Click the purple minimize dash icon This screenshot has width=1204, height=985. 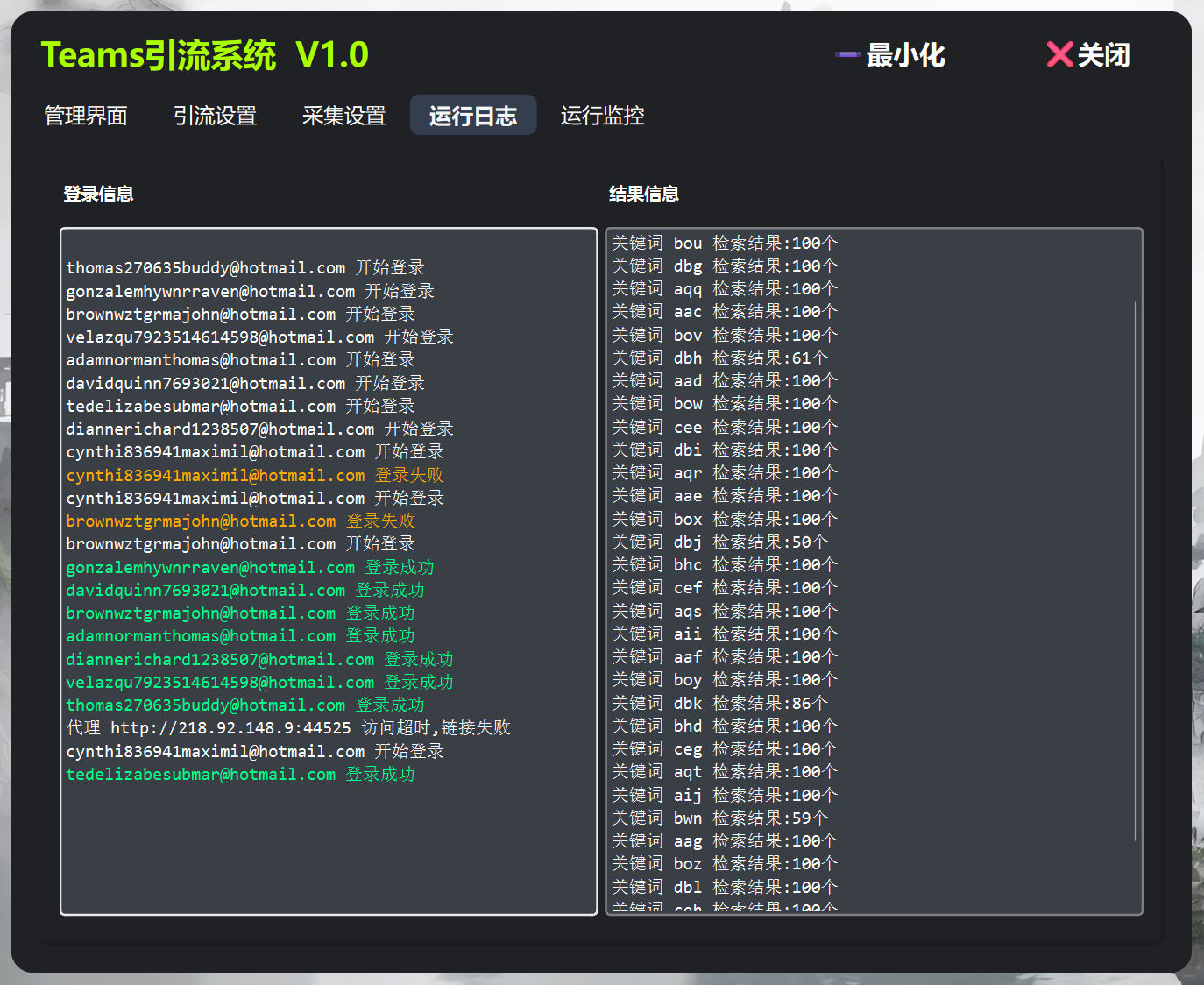tap(846, 54)
